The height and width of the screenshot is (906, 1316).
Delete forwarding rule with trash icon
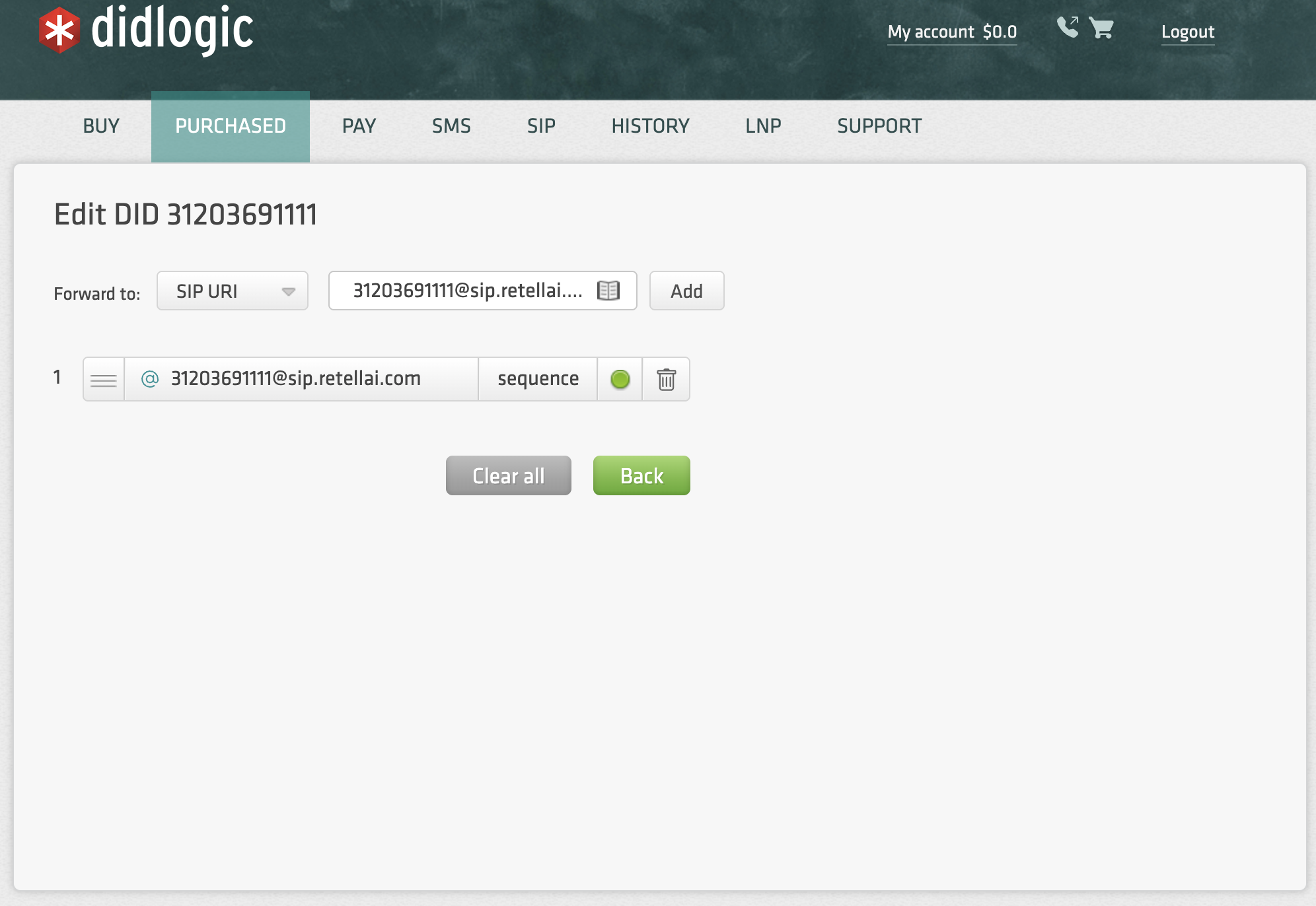point(666,379)
